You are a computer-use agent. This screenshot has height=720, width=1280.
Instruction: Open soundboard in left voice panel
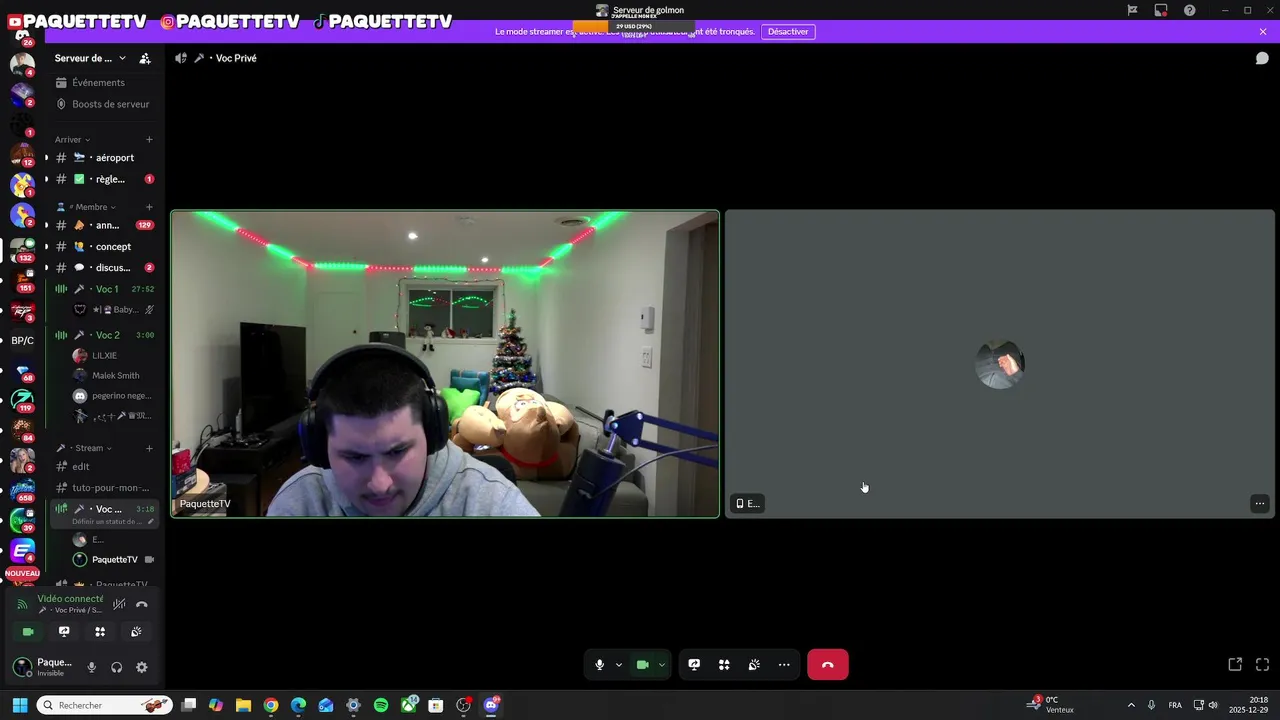136,632
